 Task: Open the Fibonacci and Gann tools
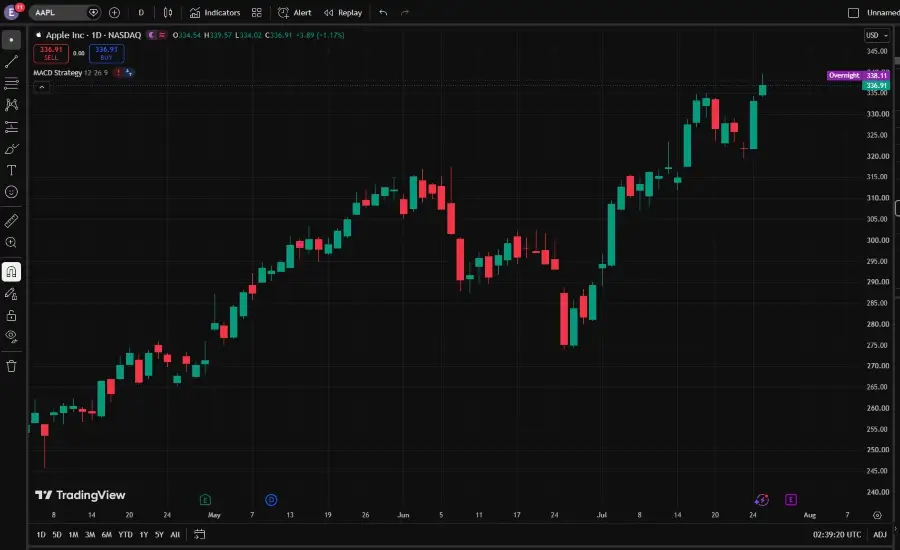tap(11, 83)
